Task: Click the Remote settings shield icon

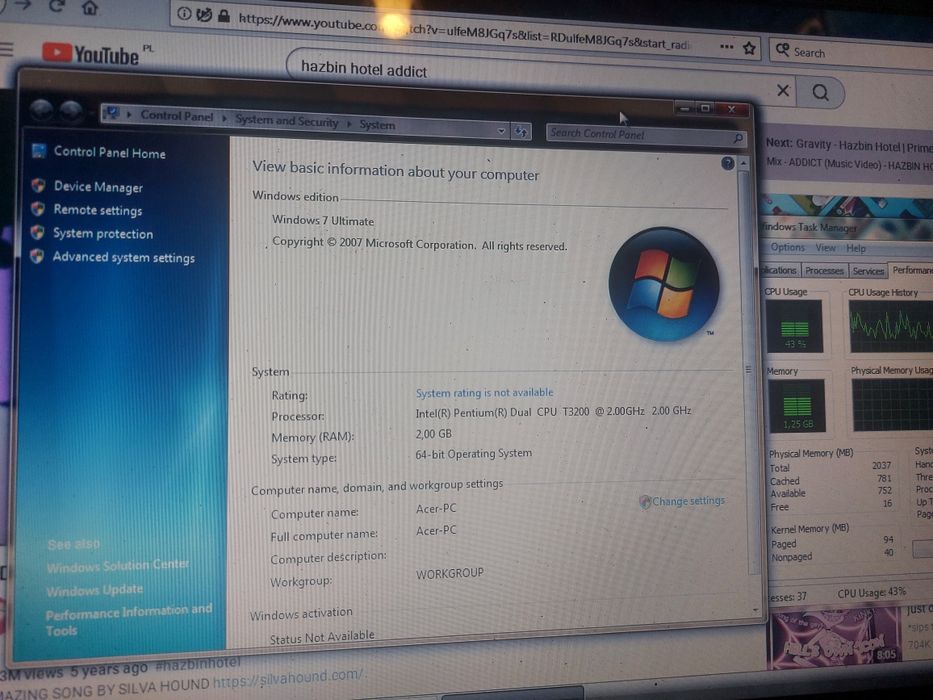Action: (x=38, y=208)
